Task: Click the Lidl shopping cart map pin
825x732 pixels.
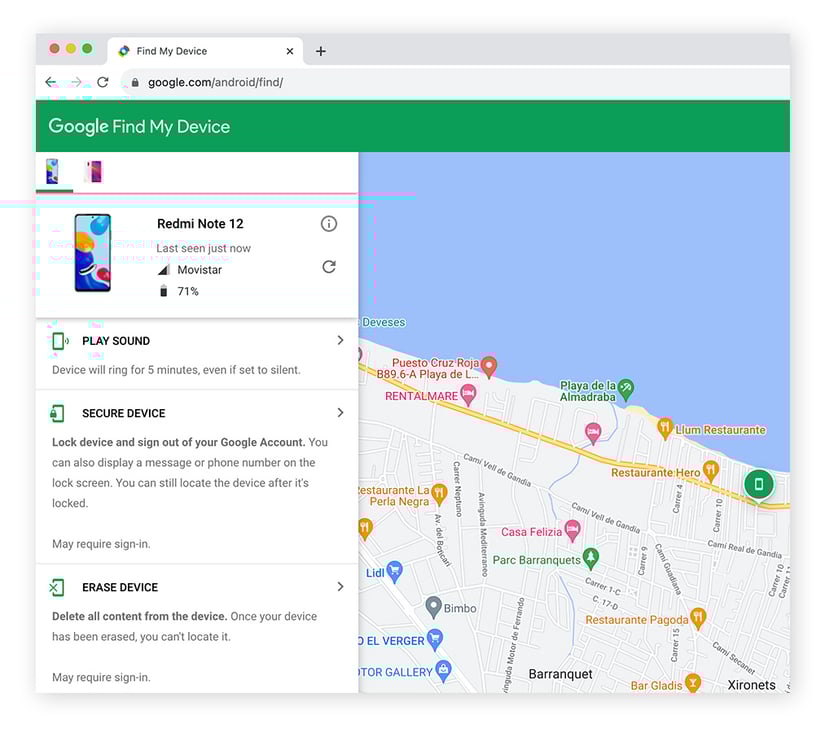Action: 395,572
